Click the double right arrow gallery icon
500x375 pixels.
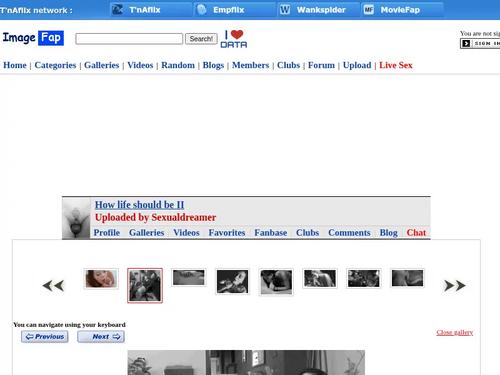coord(455,286)
